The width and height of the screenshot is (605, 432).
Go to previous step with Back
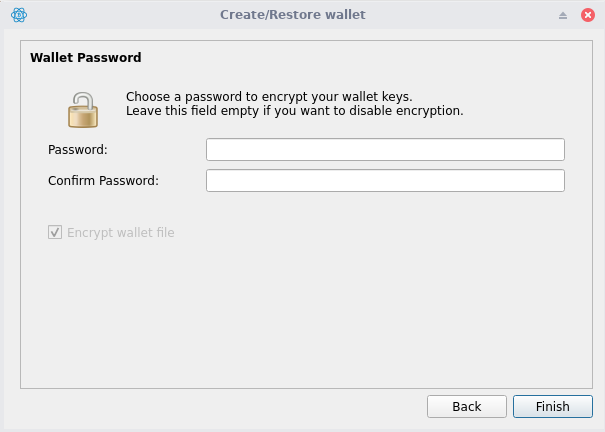click(466, 407)
